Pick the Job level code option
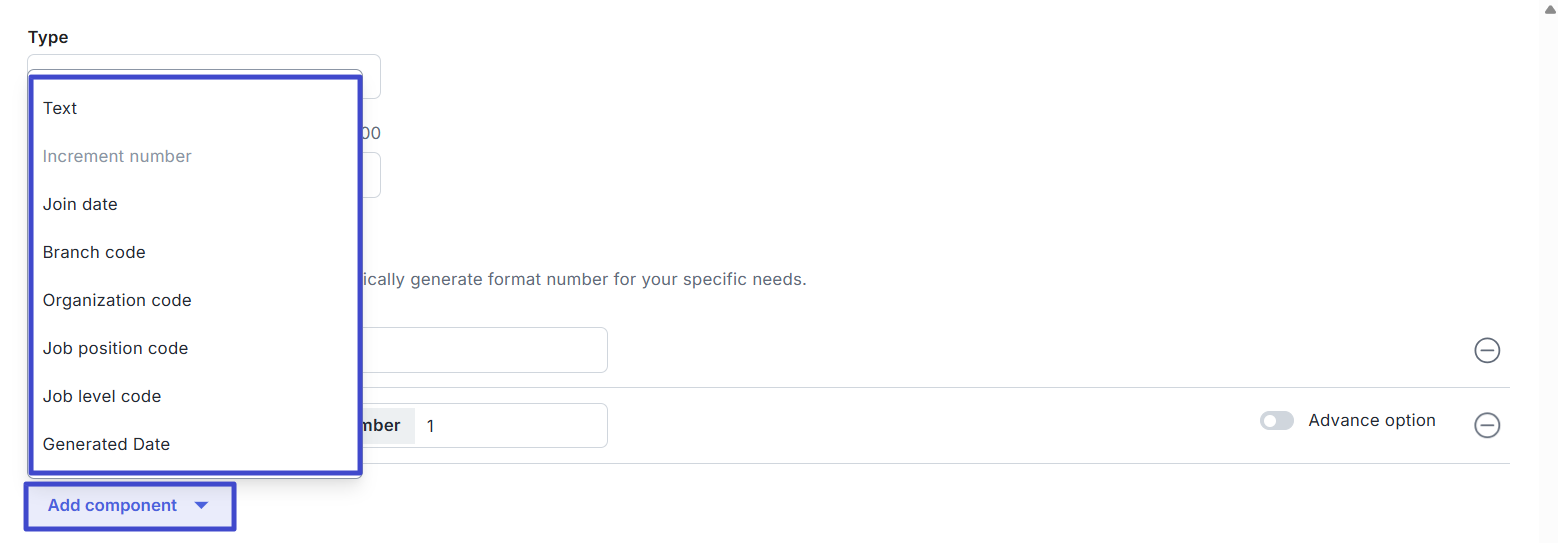 pyautogui.click(x=102, y=396)
